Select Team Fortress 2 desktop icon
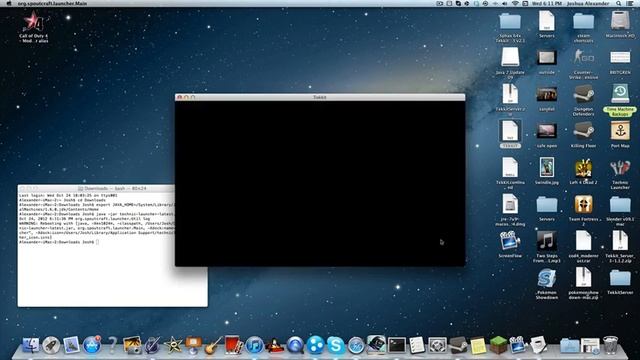Image resolution: width=640 pixels, height=360 pixels. (x=583, y=210)
